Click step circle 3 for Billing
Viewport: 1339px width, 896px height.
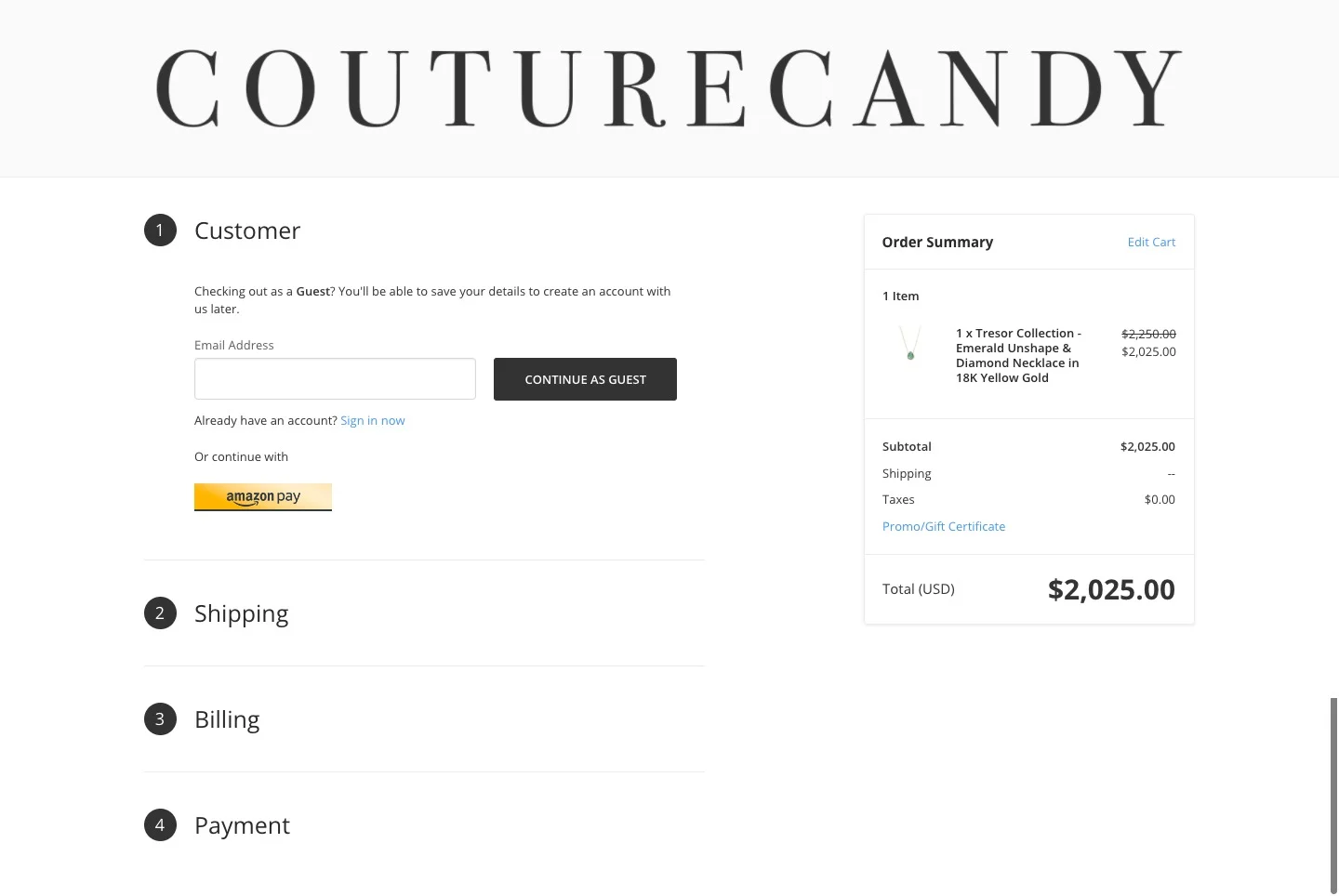159,718
